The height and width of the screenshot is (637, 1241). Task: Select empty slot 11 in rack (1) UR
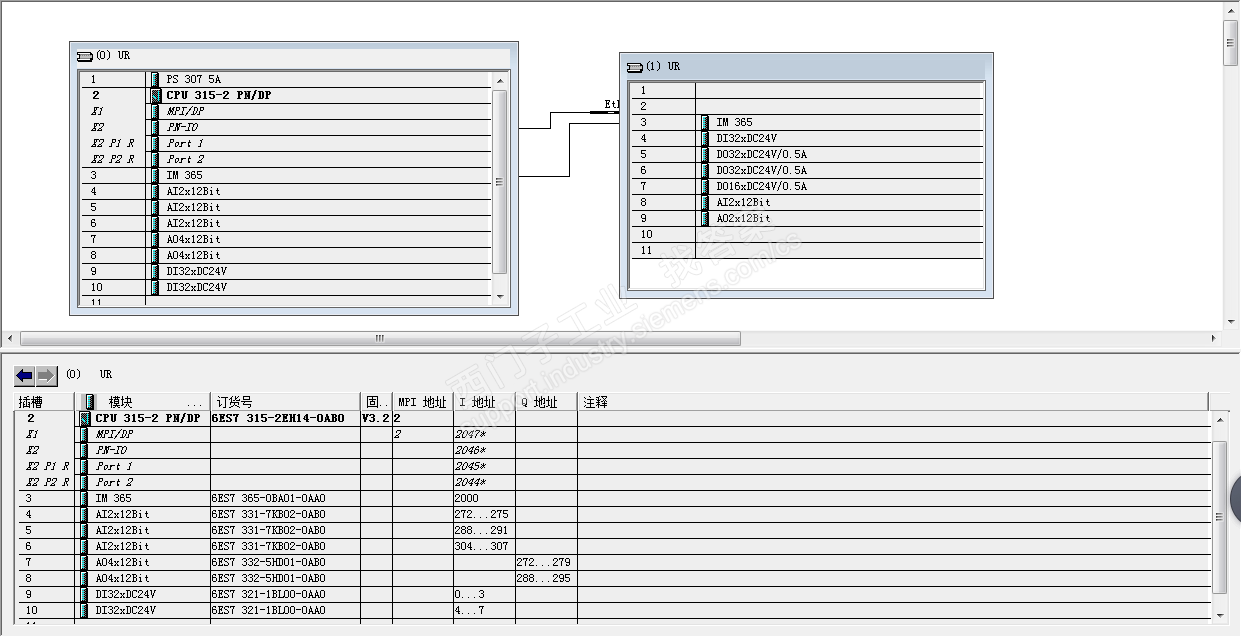807,250
